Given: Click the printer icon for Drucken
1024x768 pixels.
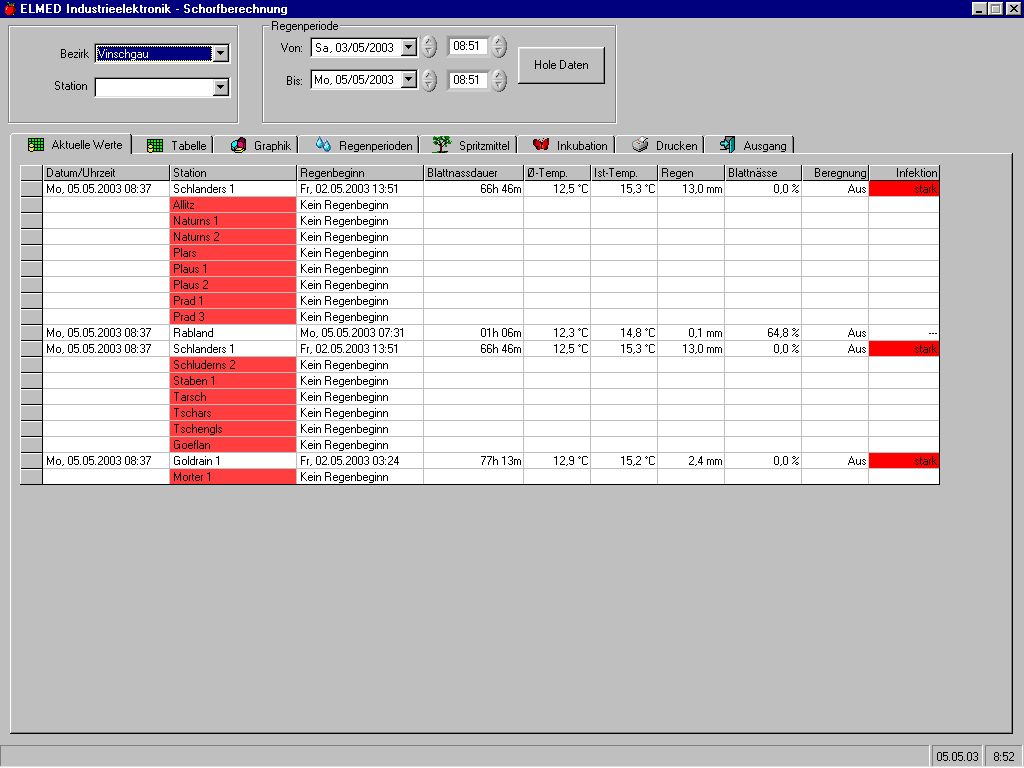Looking at the screenshot, I should pos(640,146).
